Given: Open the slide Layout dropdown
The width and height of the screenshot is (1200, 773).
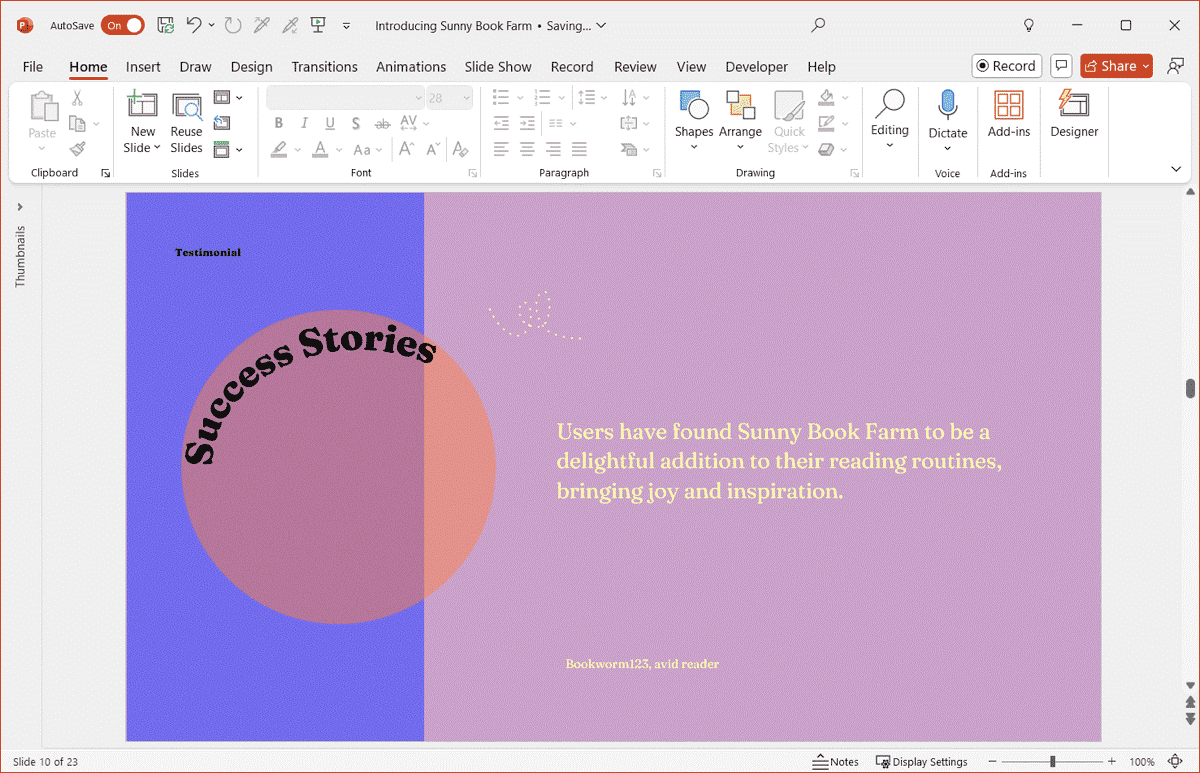Looking at the screenshot, I should coord(228,98).
